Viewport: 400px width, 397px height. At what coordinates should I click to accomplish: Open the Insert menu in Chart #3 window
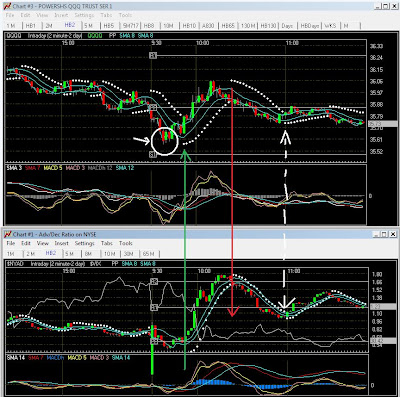pyautogui.click(x=61, y=15)
